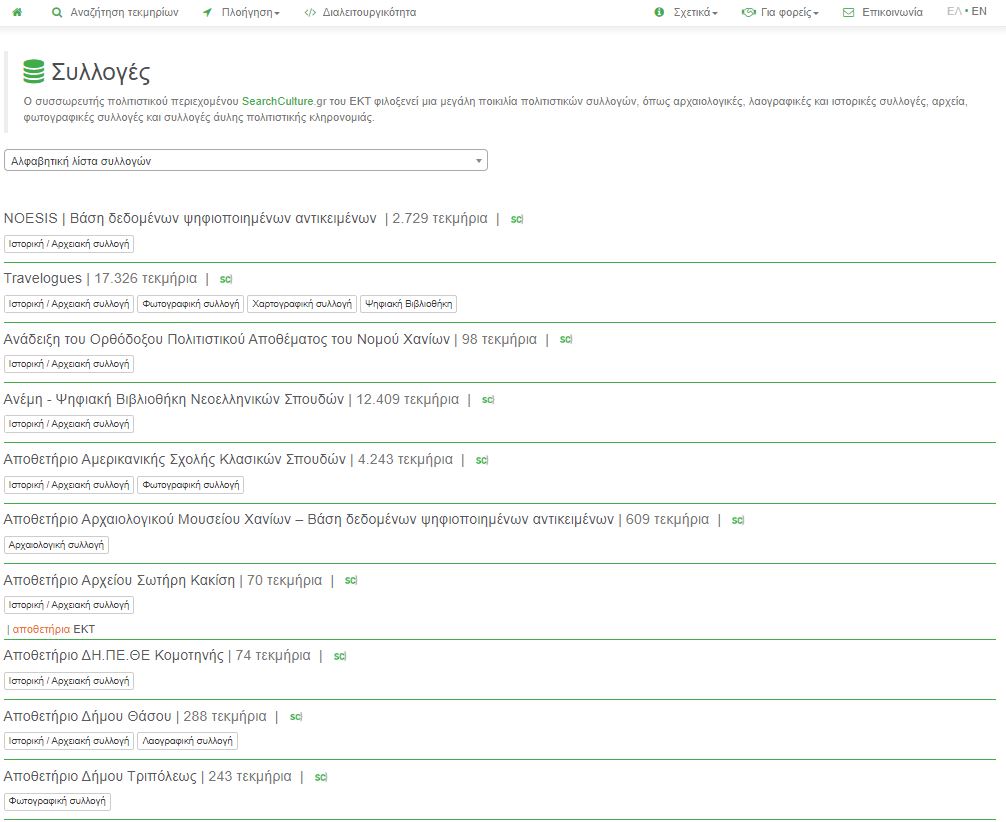The width and height of the screenshot is (1006, 822).
Task: Click sc icon next to Ανέμη collection
Action: tap(487, 400)
